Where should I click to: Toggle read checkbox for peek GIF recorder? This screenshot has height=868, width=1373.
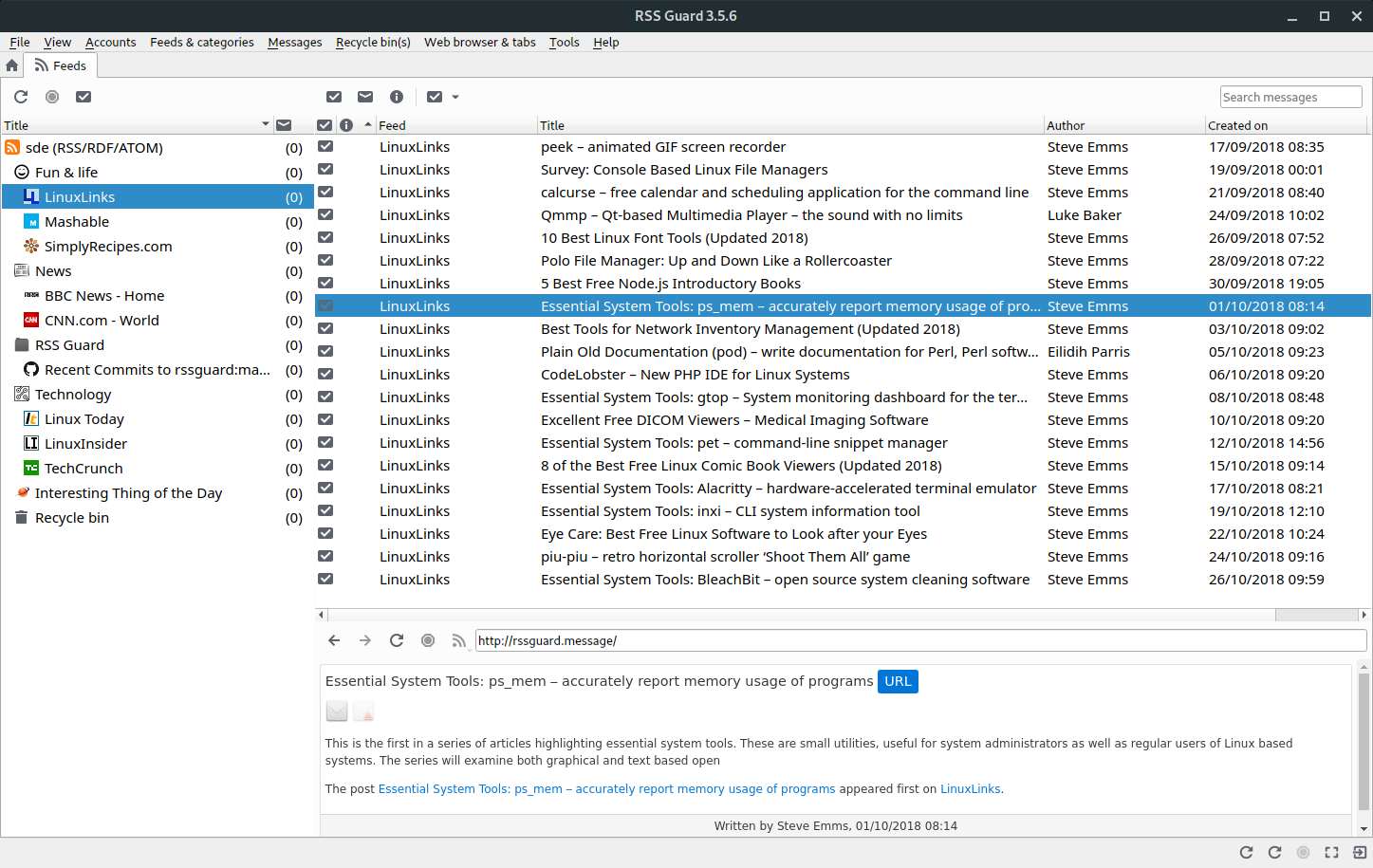[325, 146]
